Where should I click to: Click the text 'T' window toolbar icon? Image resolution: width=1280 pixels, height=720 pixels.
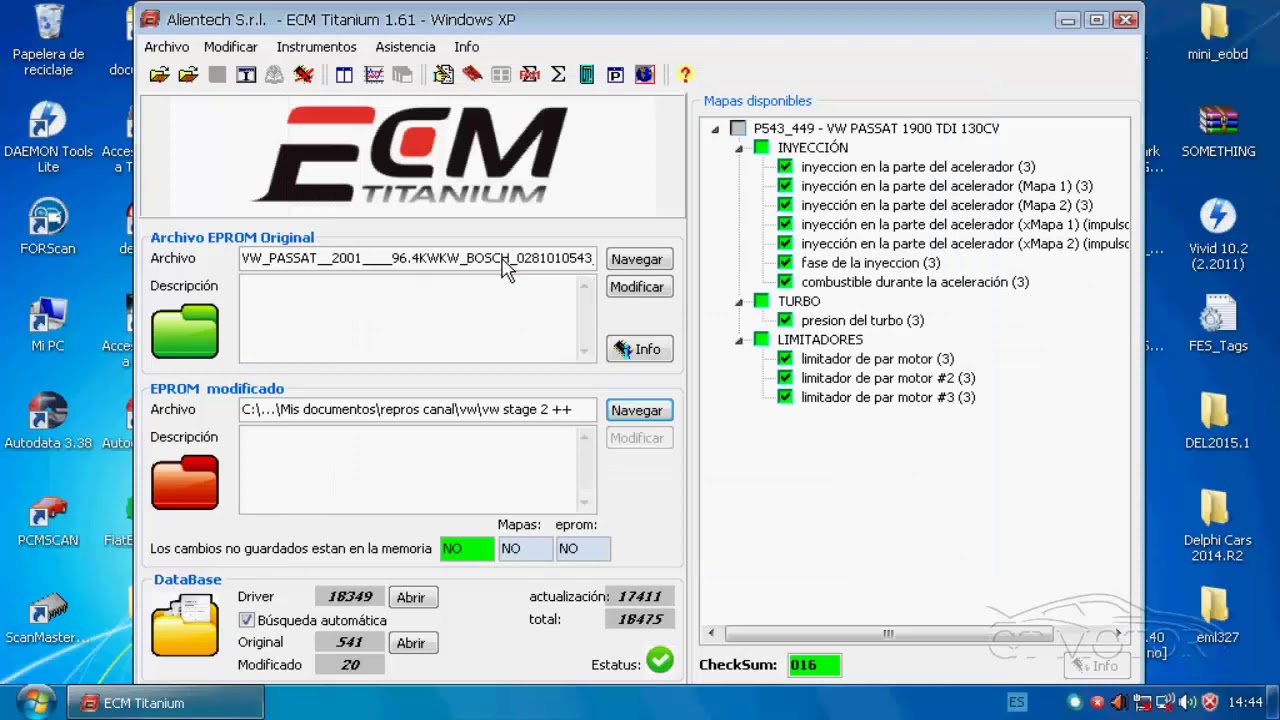(x=246, y=75)
